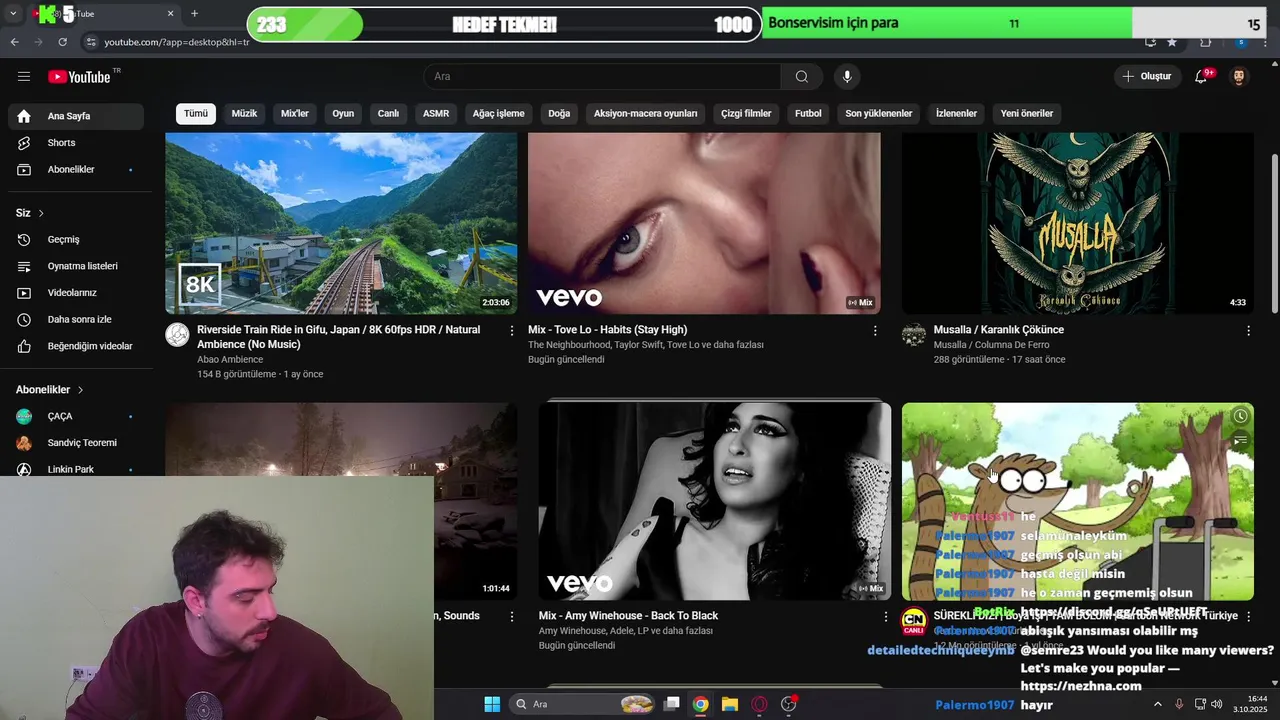Select the ASMR filter chip
This screenshot has height=720, width=1280.
[x=436, y=114]
